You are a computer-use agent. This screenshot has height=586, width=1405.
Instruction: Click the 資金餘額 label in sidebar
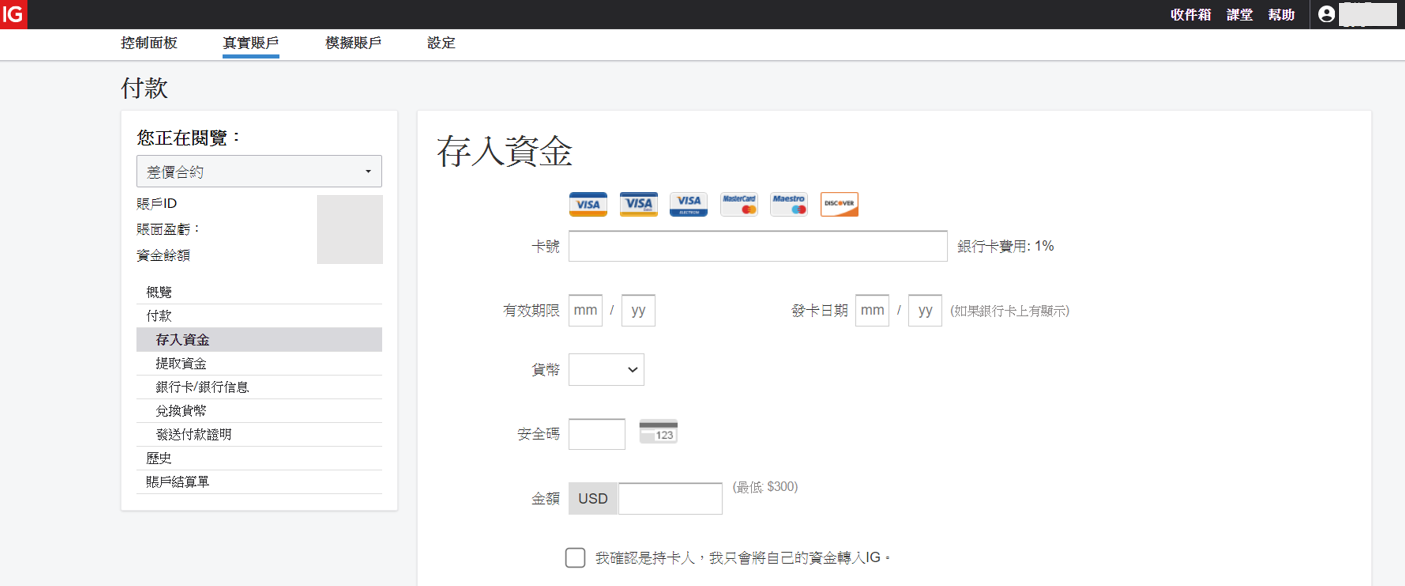tap(163, 255)
